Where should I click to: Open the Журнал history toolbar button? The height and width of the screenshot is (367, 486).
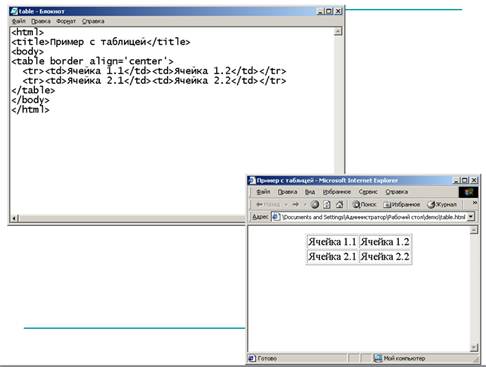442,204
